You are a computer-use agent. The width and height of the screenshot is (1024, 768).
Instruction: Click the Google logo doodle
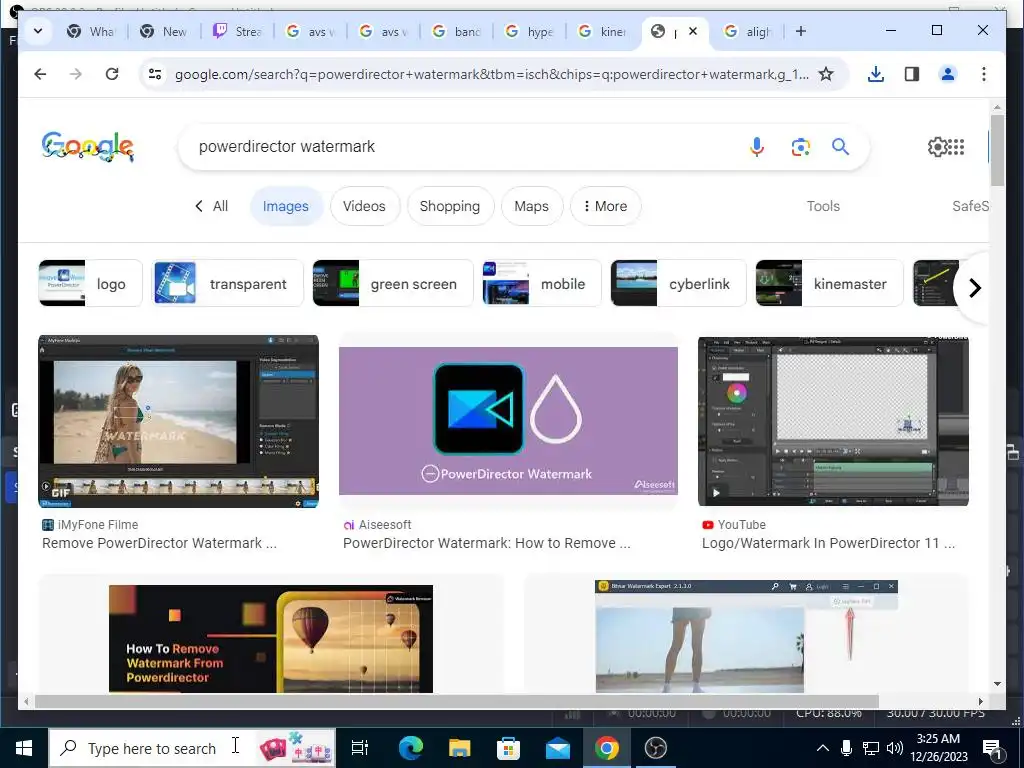(x=88, y=146)
